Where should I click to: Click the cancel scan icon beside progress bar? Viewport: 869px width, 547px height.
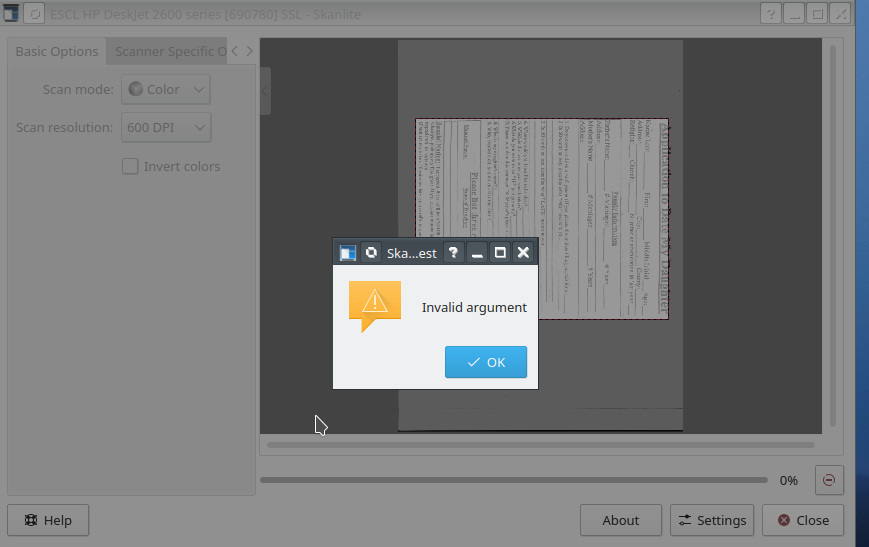(x=828, y=480)
